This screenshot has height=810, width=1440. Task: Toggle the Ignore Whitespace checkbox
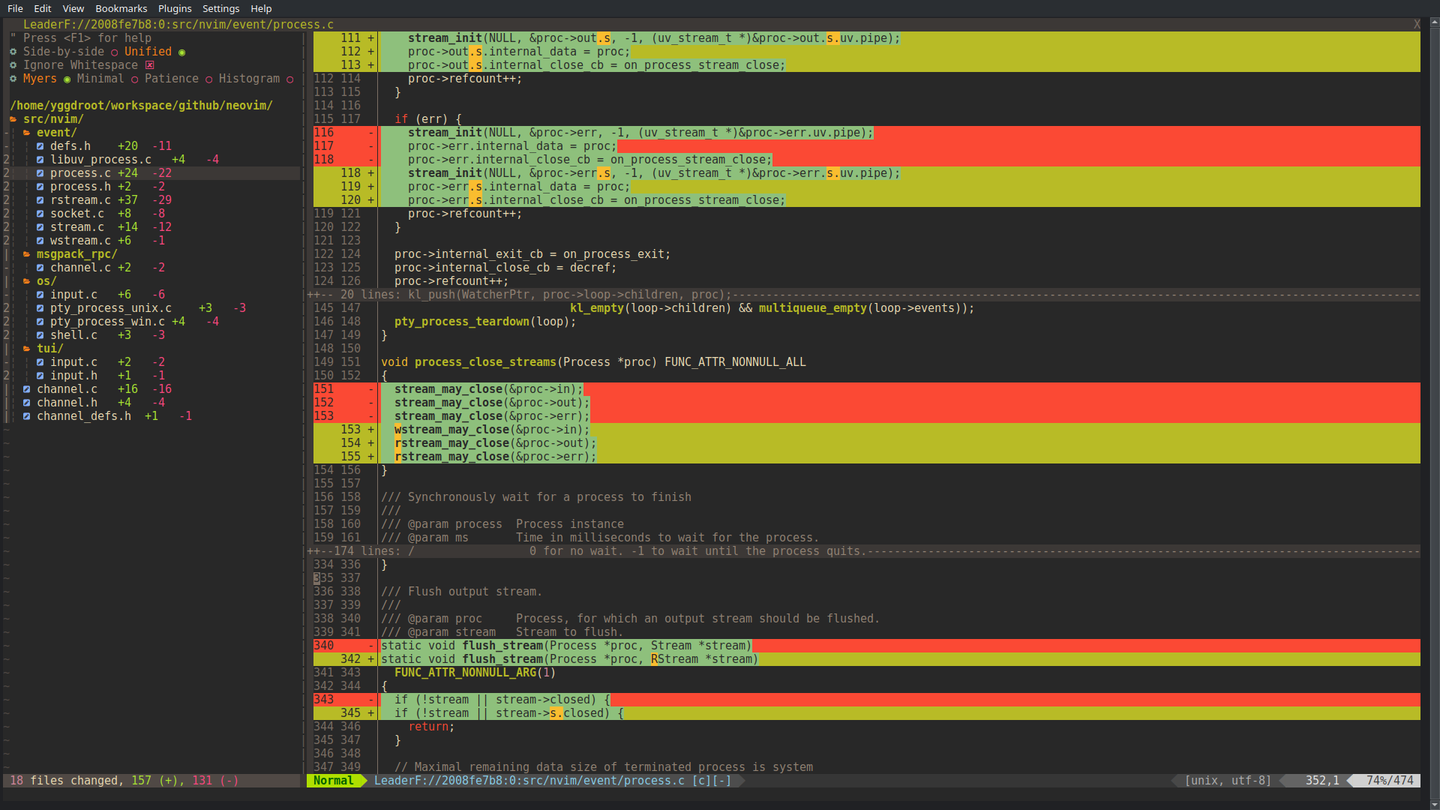pyautogui.click(x=150, y=65)
